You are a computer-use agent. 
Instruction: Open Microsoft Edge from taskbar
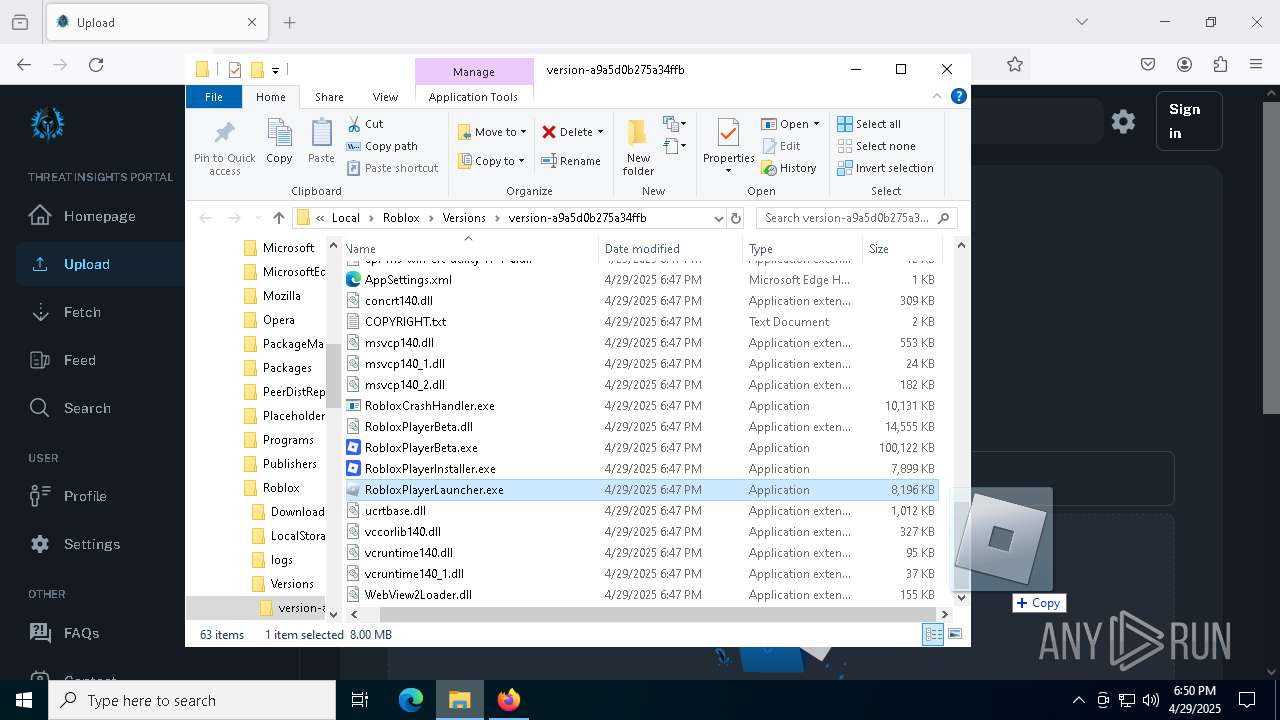[x=411, y=700]
